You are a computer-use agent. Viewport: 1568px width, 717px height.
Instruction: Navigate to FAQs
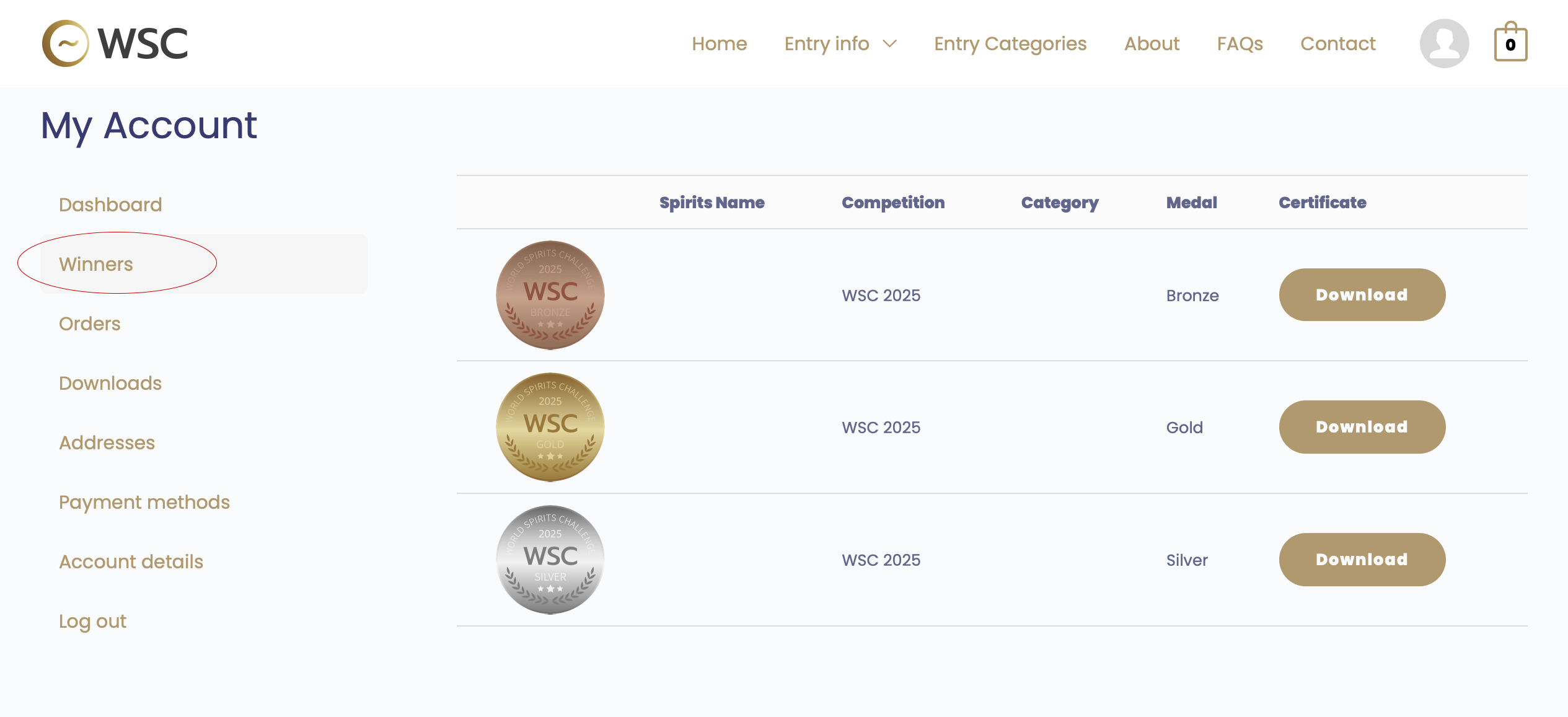click(1240, 43)
